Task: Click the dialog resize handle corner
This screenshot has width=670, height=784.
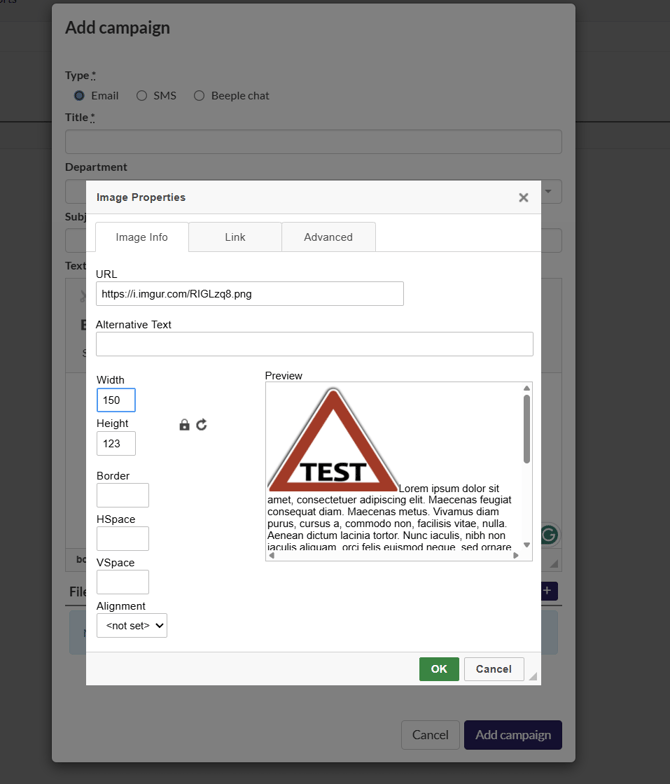Action: [532, 677]
